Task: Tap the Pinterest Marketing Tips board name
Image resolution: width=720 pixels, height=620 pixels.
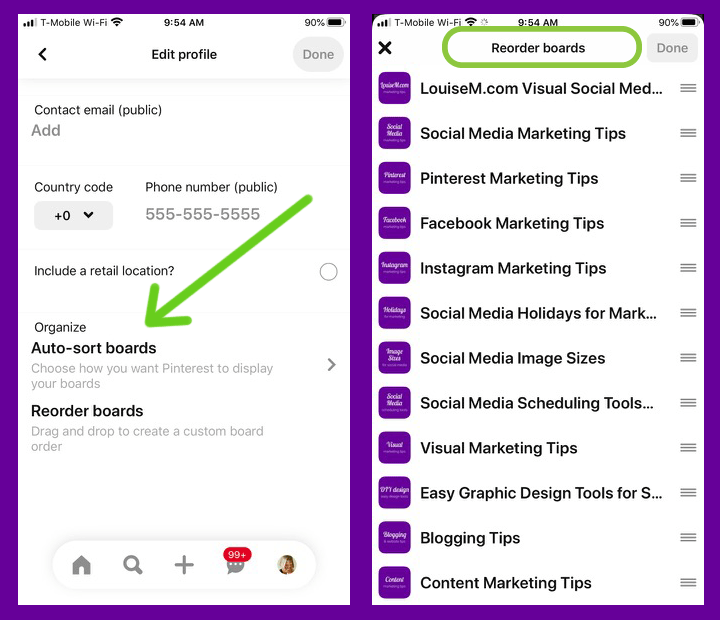Action: (x=509, y=178)
